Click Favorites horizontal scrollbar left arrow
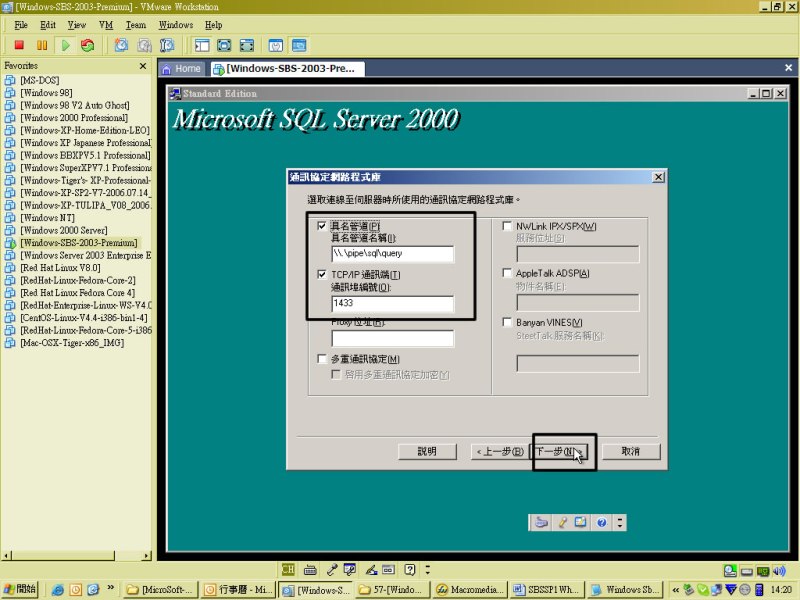The height and width of the screenshot is (600, 800). (x=7, y=556)
